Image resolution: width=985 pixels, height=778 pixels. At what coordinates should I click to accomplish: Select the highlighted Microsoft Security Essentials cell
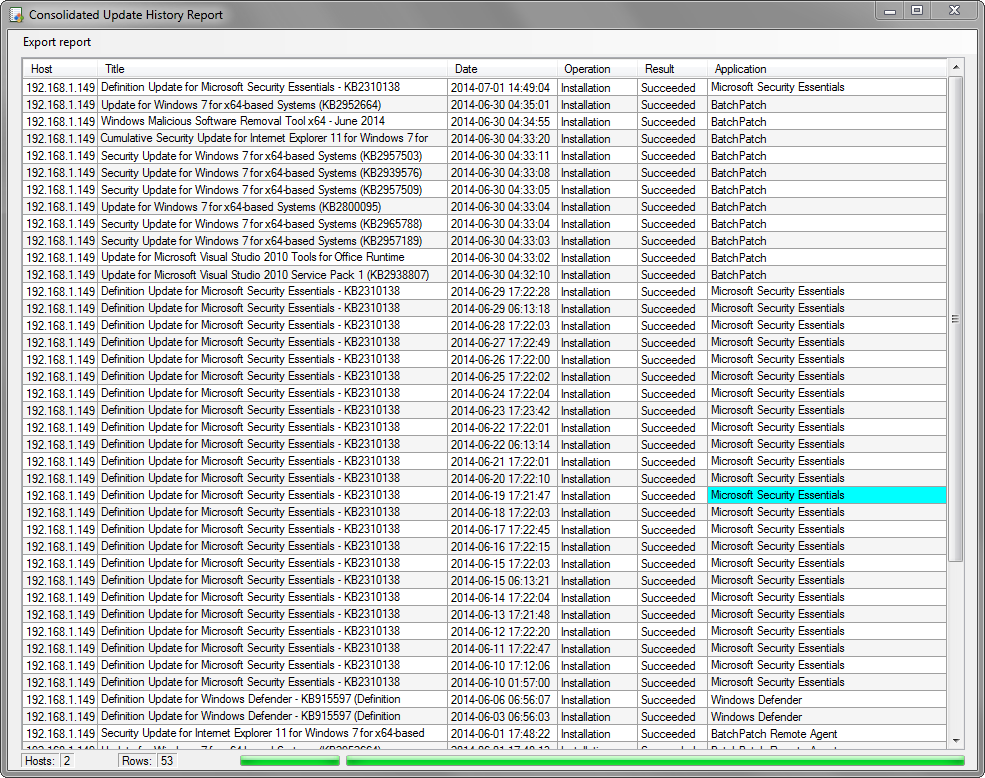pos(827,495)
